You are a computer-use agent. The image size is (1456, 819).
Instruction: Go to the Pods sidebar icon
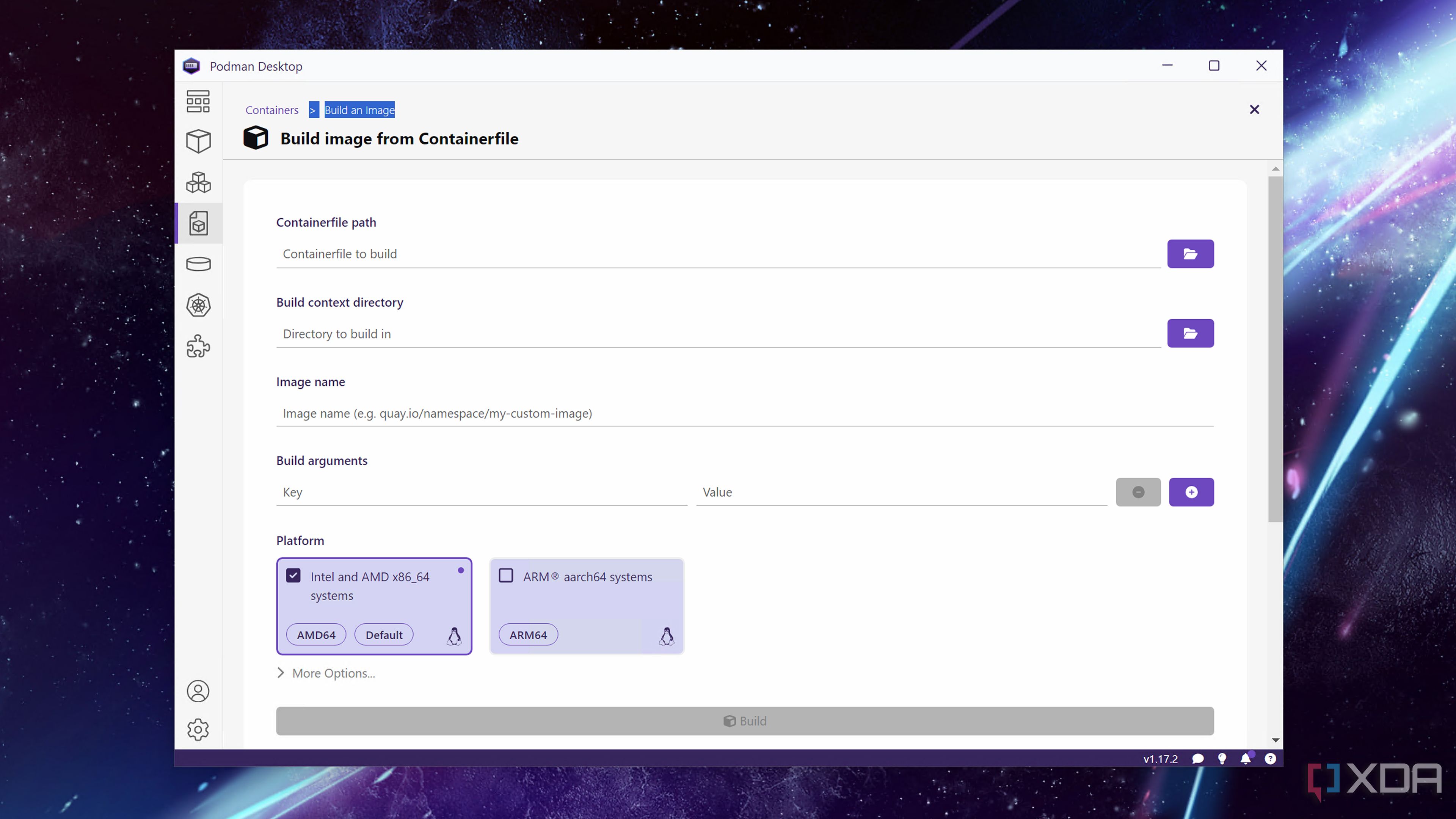pos(198,182)
